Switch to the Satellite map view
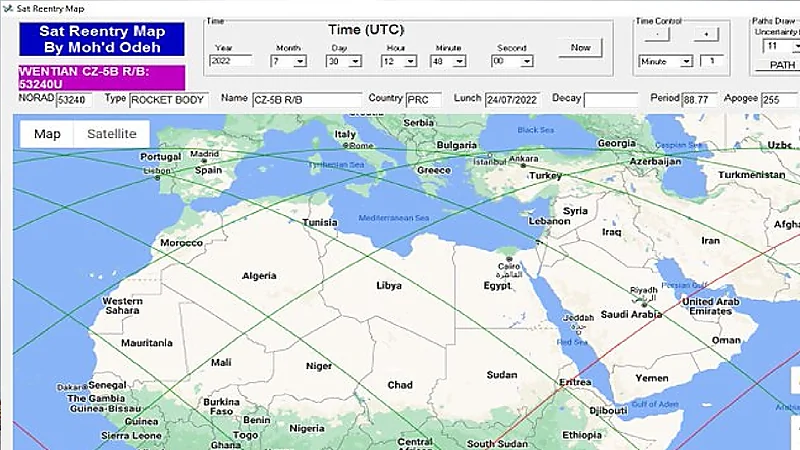 click(x=112, y=134)
